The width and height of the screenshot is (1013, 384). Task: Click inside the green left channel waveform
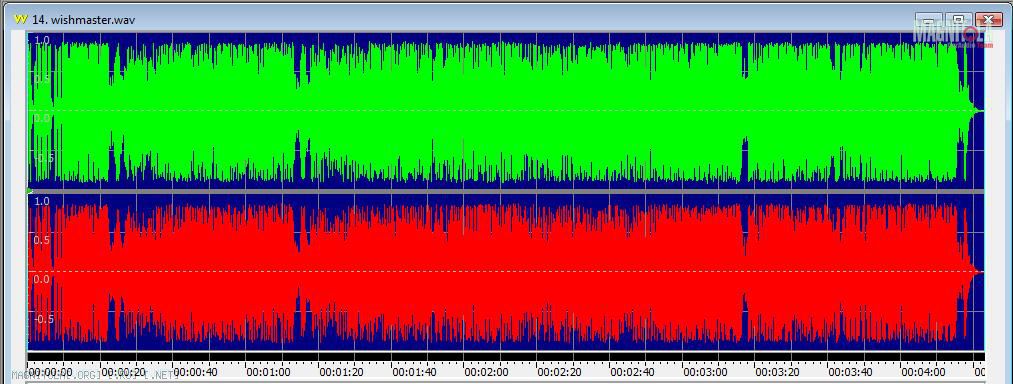pyautogui.click(x=505, y=111)
